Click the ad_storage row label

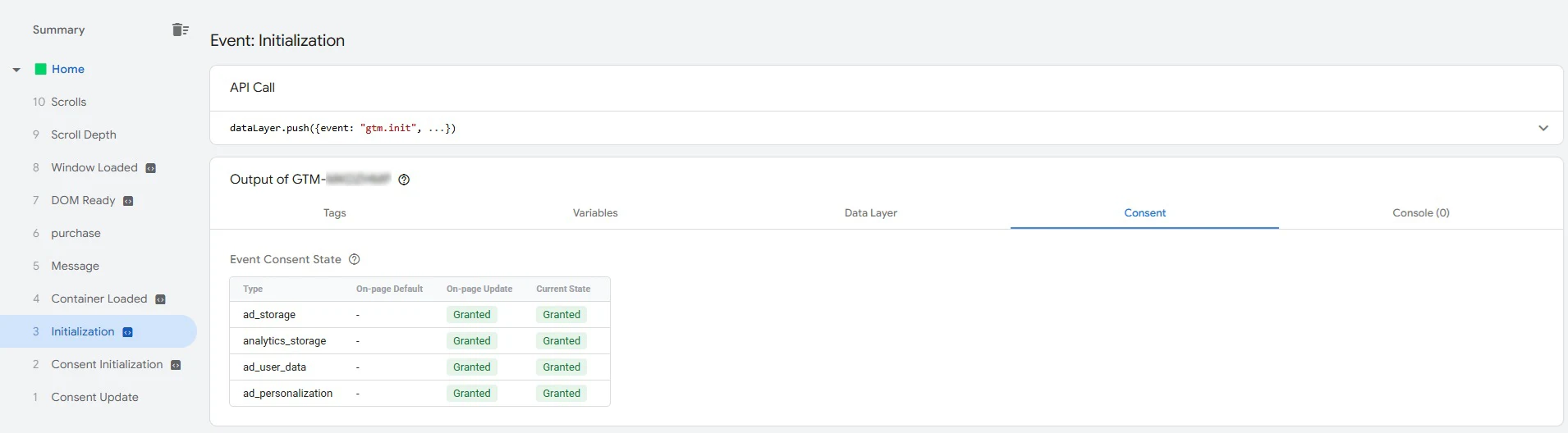tap(269, 314)
